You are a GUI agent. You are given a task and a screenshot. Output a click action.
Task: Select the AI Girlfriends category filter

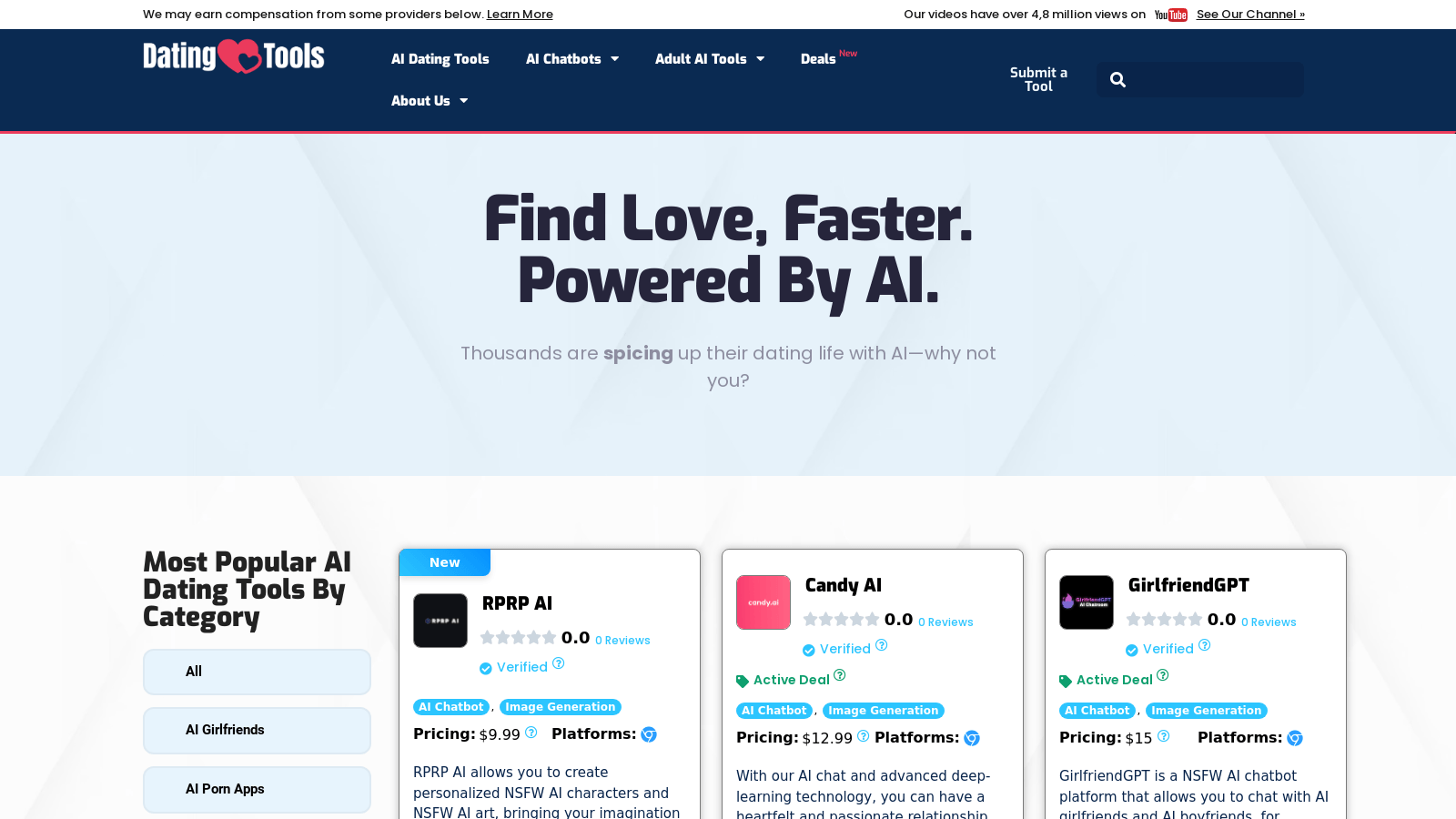click(257, 731)
